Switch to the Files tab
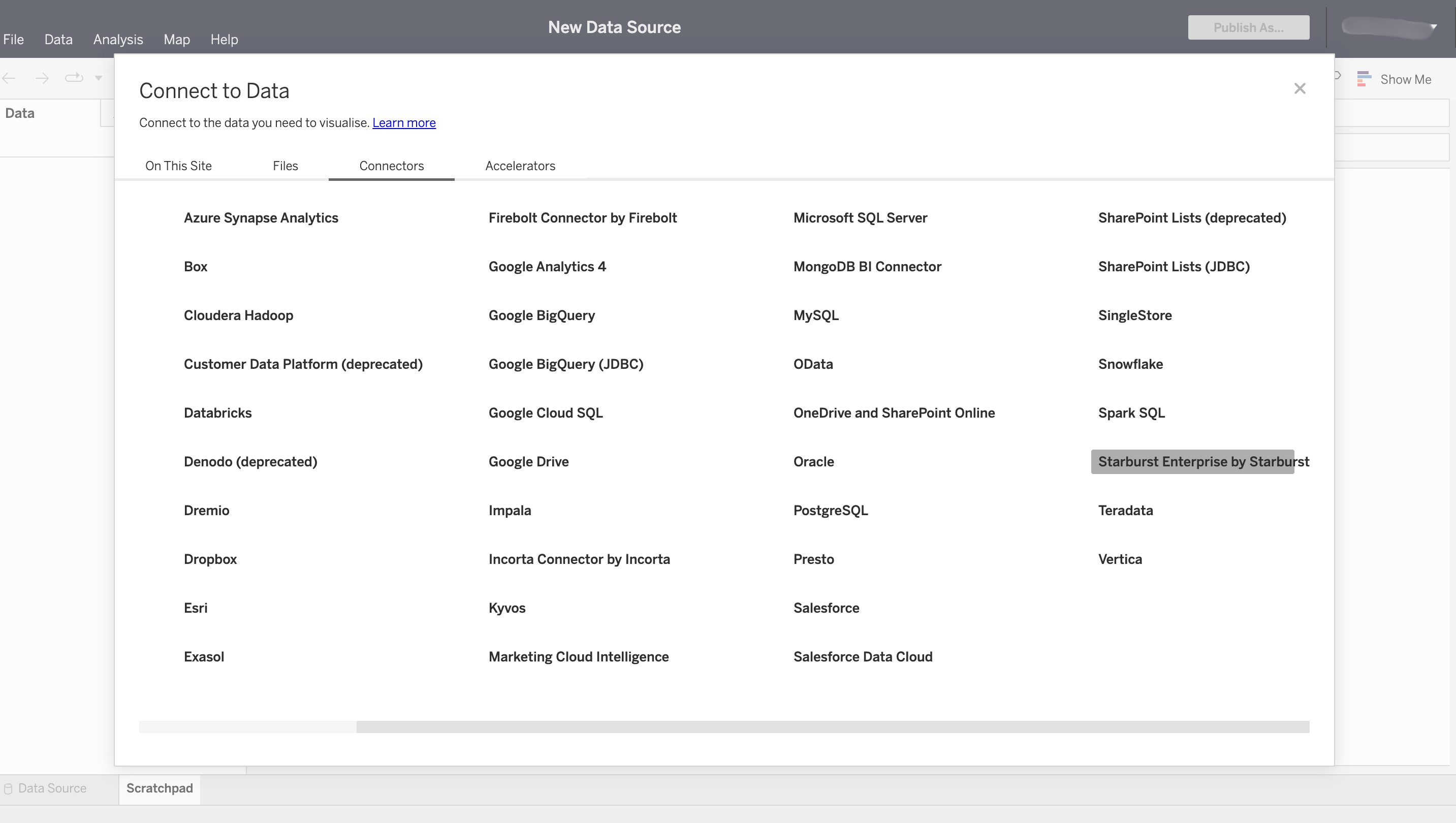1456x823 pixels. [x=285, y=166]
